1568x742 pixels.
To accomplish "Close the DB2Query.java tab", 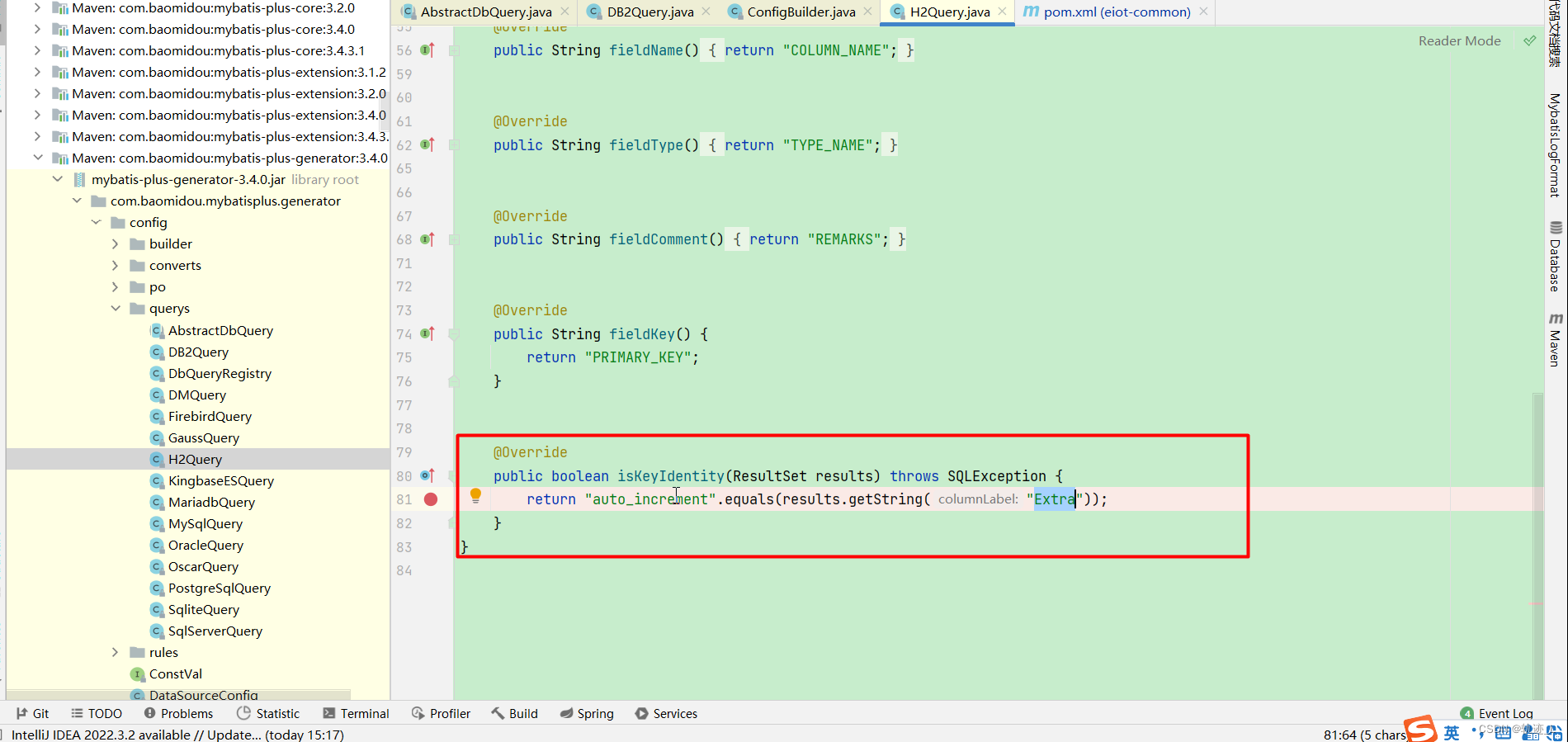I will click(x=706, y=12).
